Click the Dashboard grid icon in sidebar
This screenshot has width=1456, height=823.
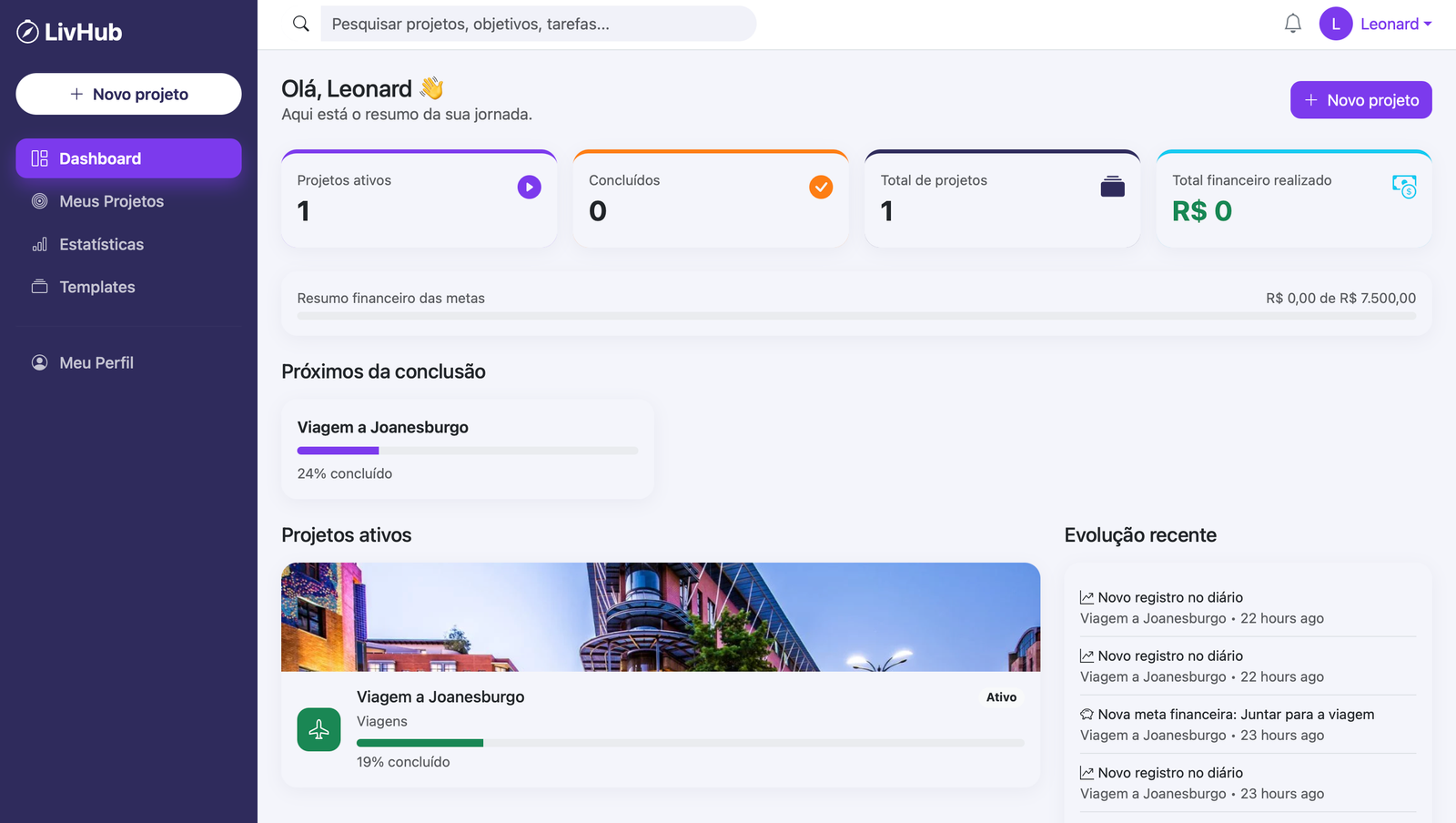[x=39, y=158]
